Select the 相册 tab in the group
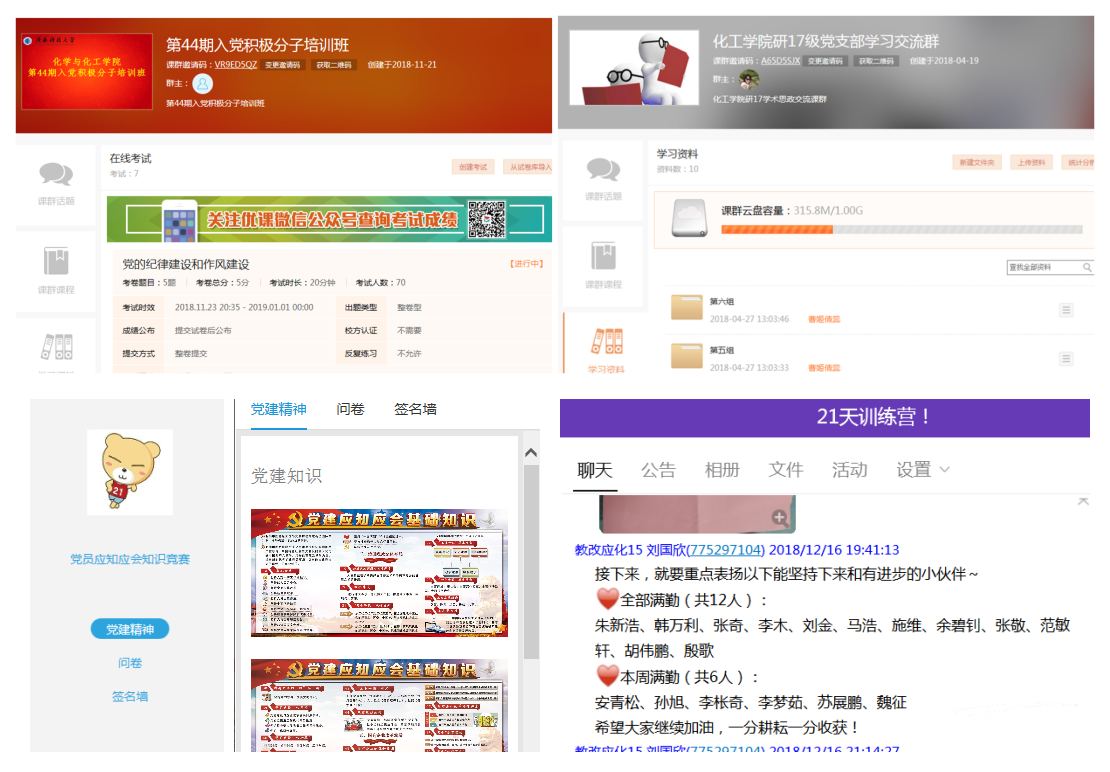1110x772 pixels. tap(722, 470)
